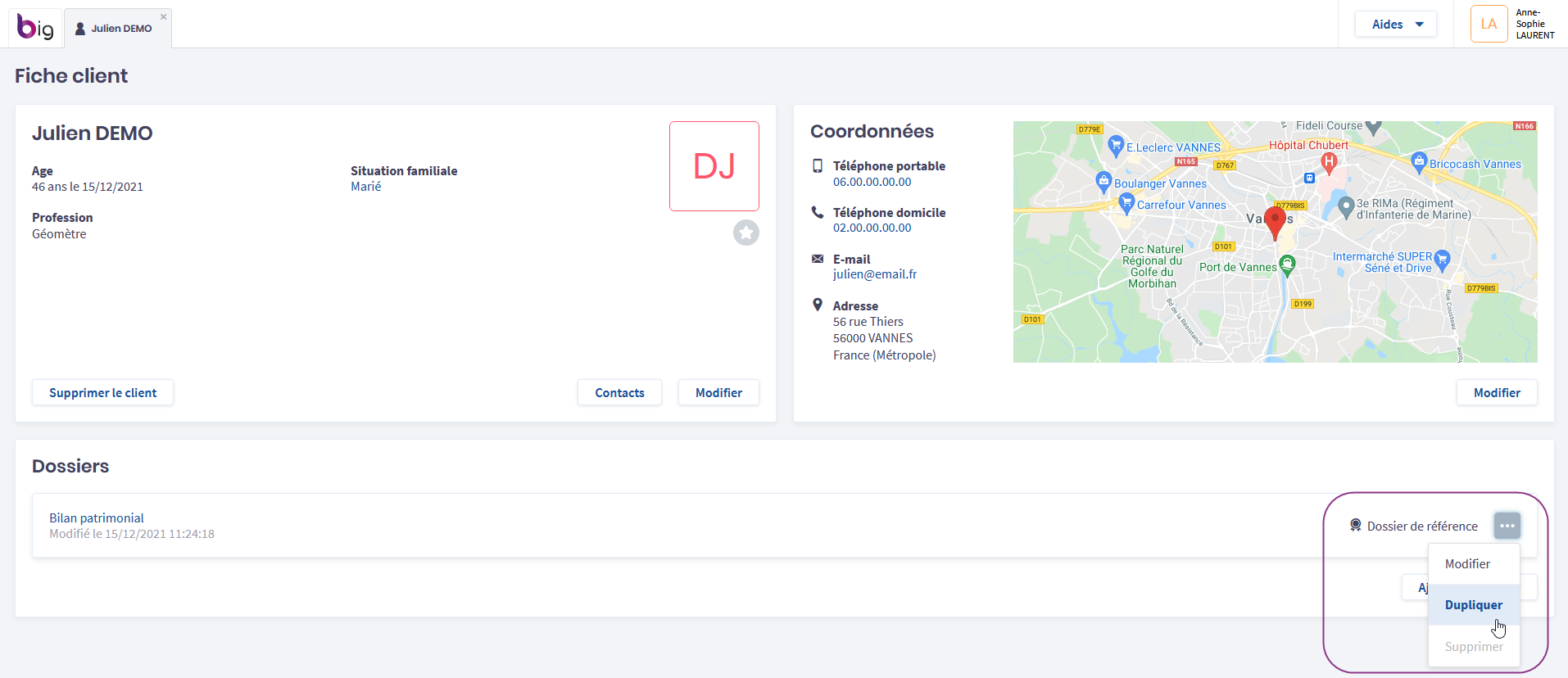Image resolution: width=1568 pixels, height=678 pixels.
Task: Click the DJ client initials avatar
Action: [x=714, y=166]
